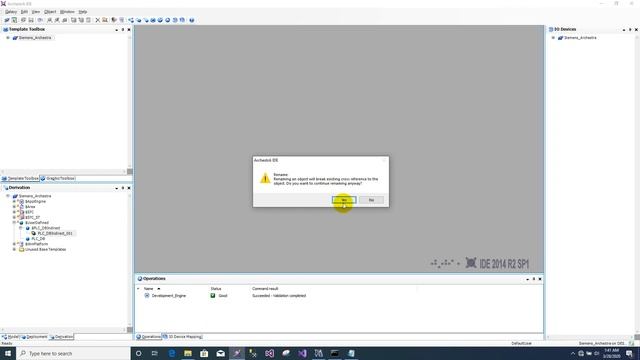Switch to the Model view tab

point(10,337)
